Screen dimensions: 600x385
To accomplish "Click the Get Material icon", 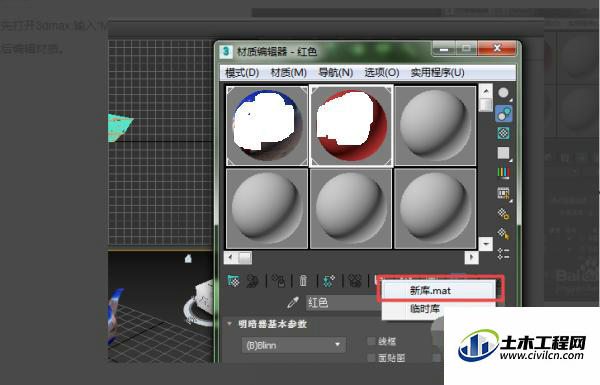I will 232,281.
